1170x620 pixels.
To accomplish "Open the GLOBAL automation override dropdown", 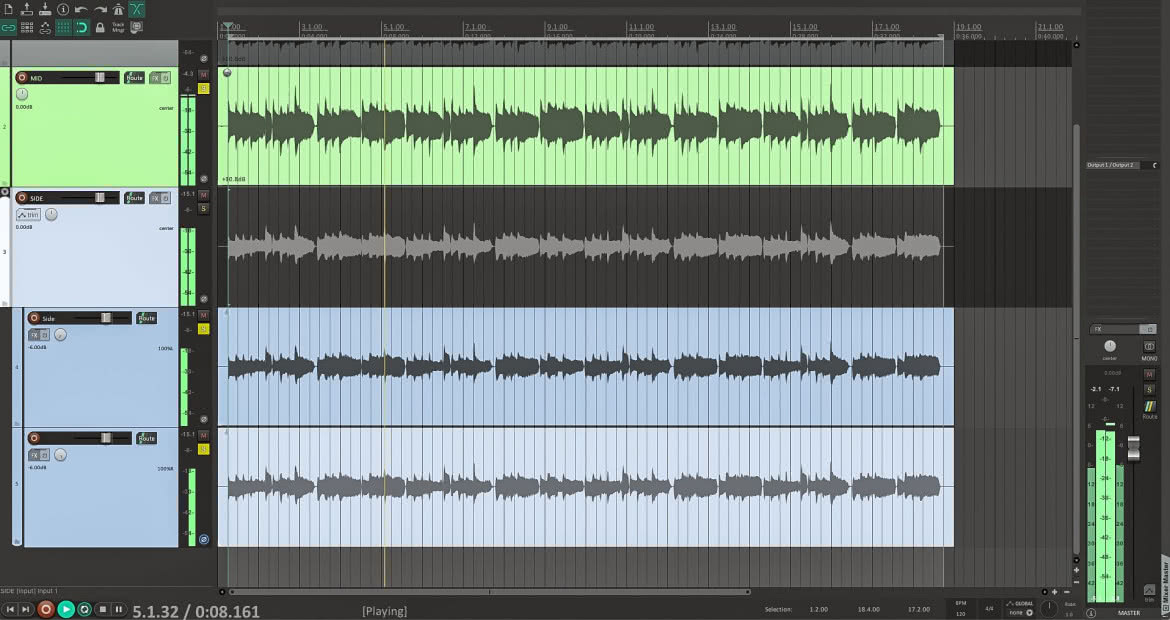I will click(1020, 608).
